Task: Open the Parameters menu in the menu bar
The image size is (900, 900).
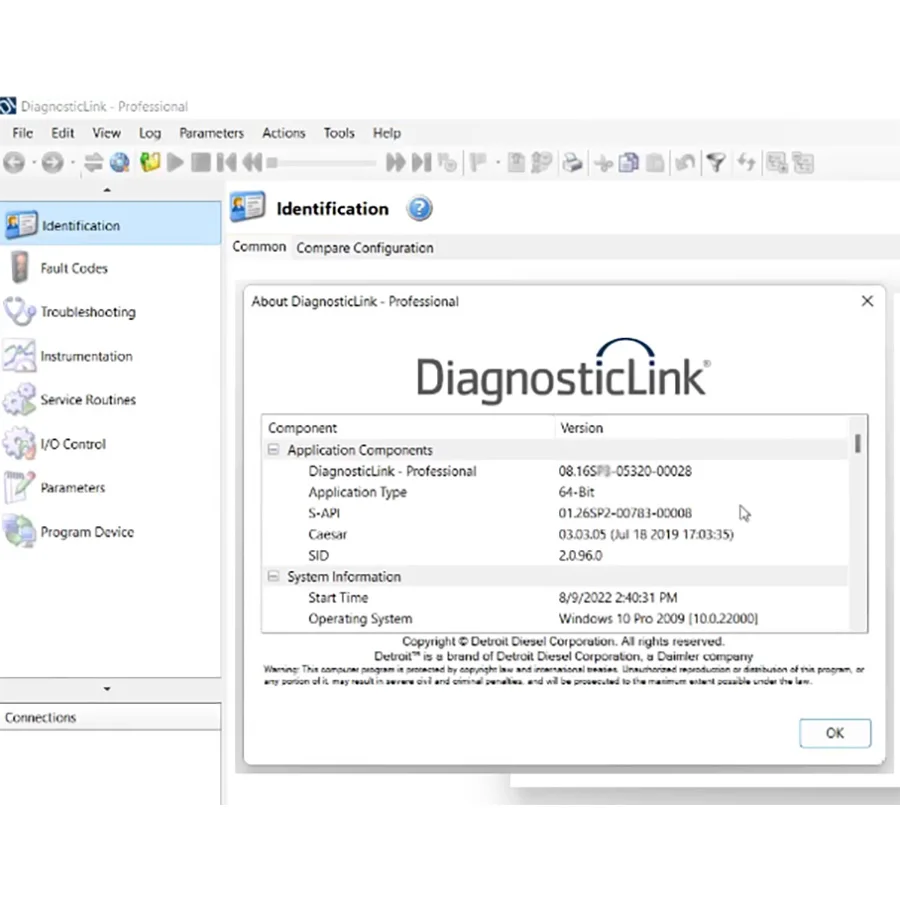Action: coord(211,133)
